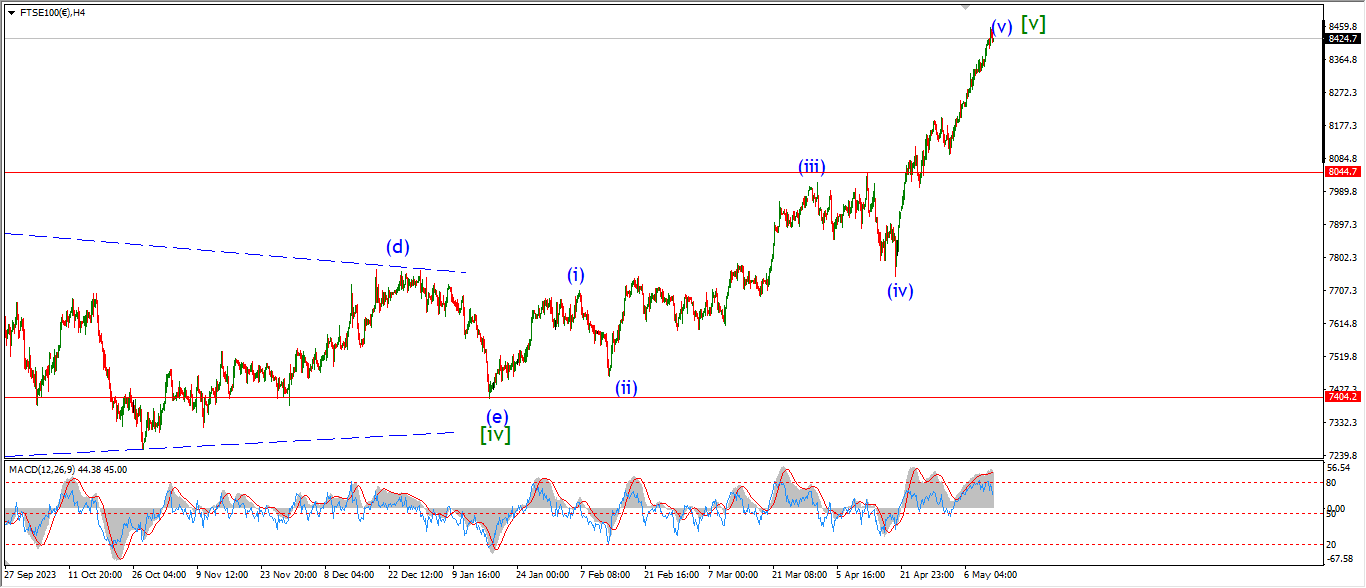Screen dimensions: 1366x588
Task: Click the blue (i) wave label
Action: pyautogui.click(x=576, y=275)
